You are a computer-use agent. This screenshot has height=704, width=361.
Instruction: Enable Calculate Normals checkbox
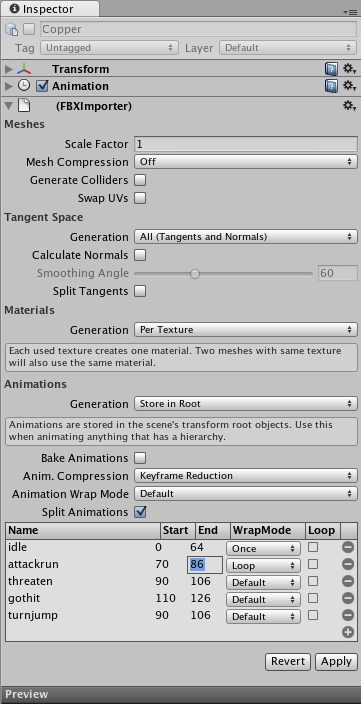click(x=141, y=255)
